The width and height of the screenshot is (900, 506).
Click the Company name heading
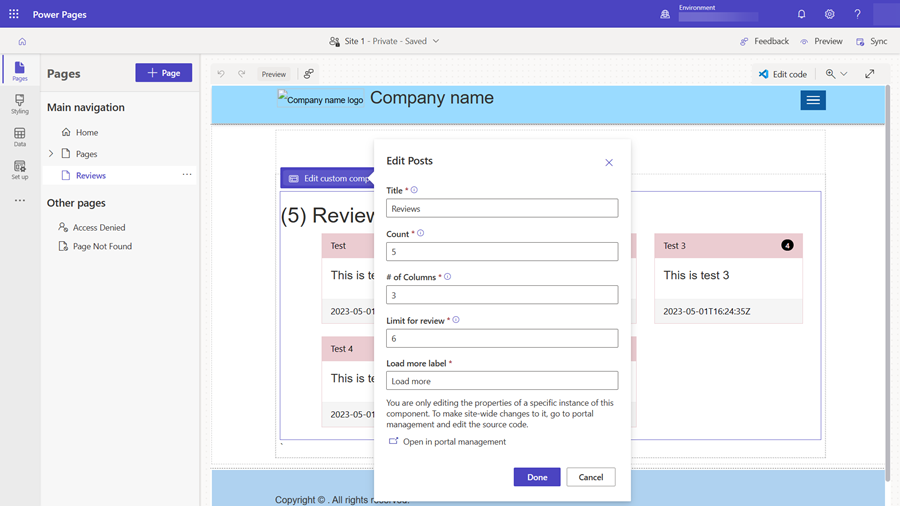point(432,98)
